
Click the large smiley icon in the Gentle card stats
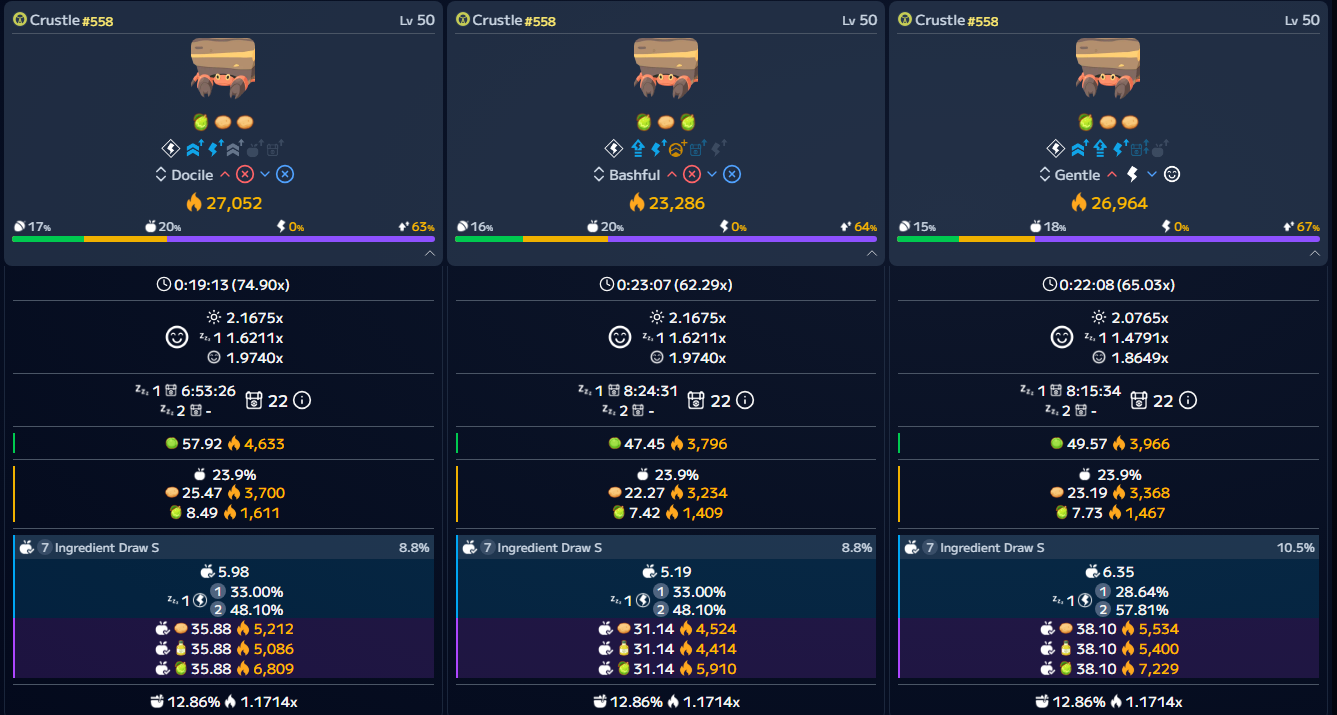1061,337
